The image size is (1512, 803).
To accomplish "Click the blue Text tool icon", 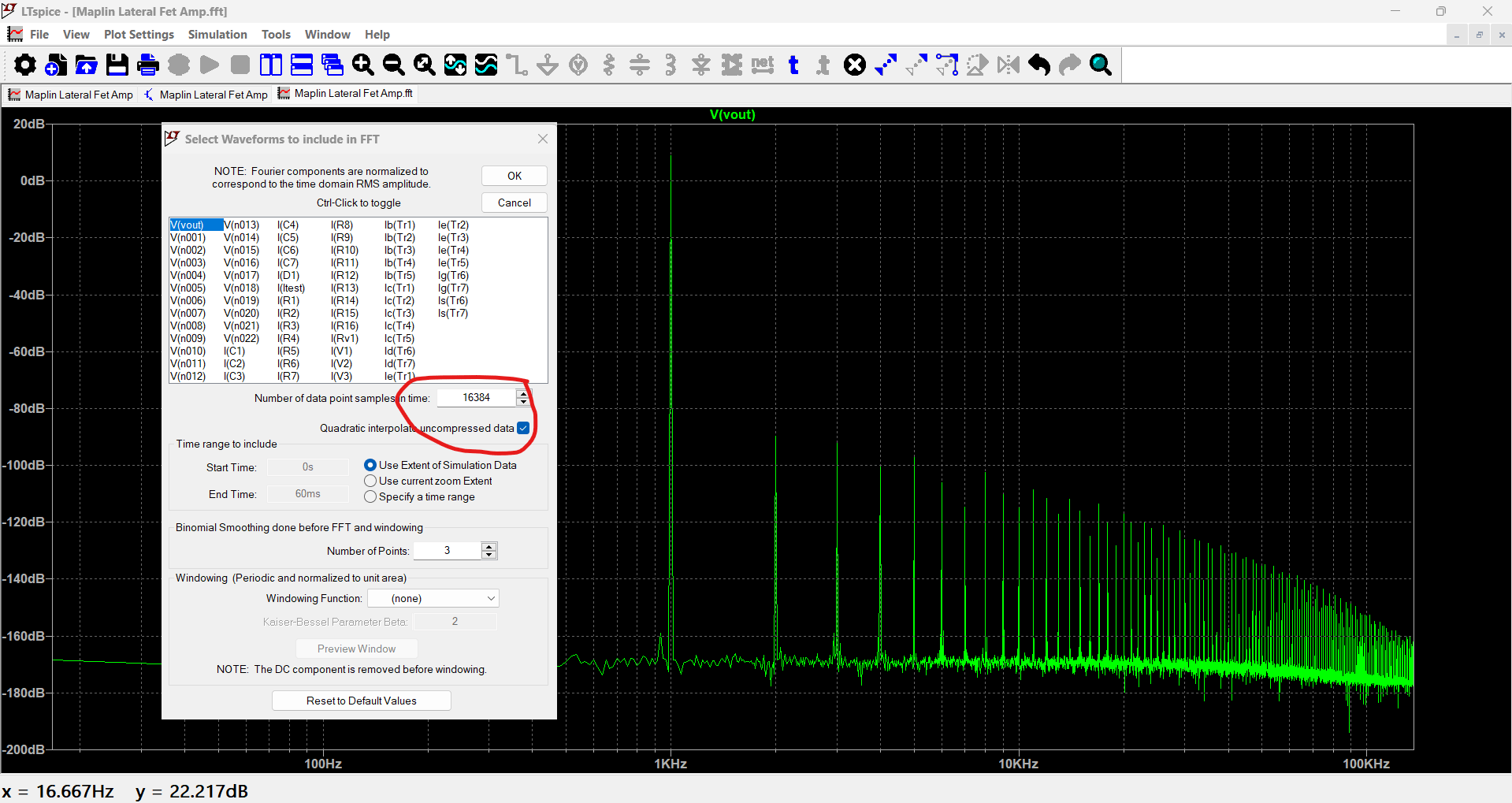I will coord(793,65).
